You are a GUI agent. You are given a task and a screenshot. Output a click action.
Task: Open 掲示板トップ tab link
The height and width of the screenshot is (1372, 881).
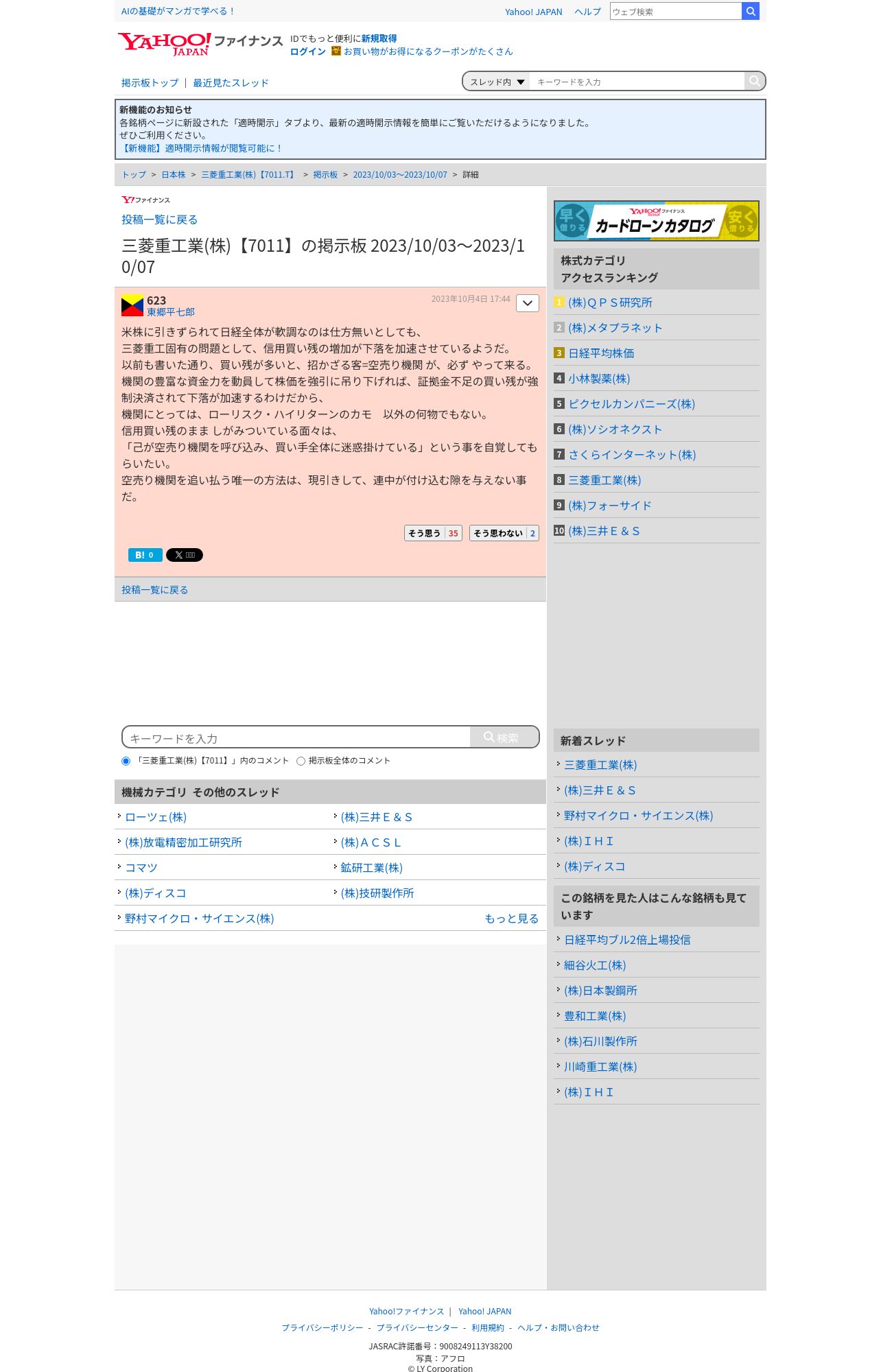(x=150, y=83)
